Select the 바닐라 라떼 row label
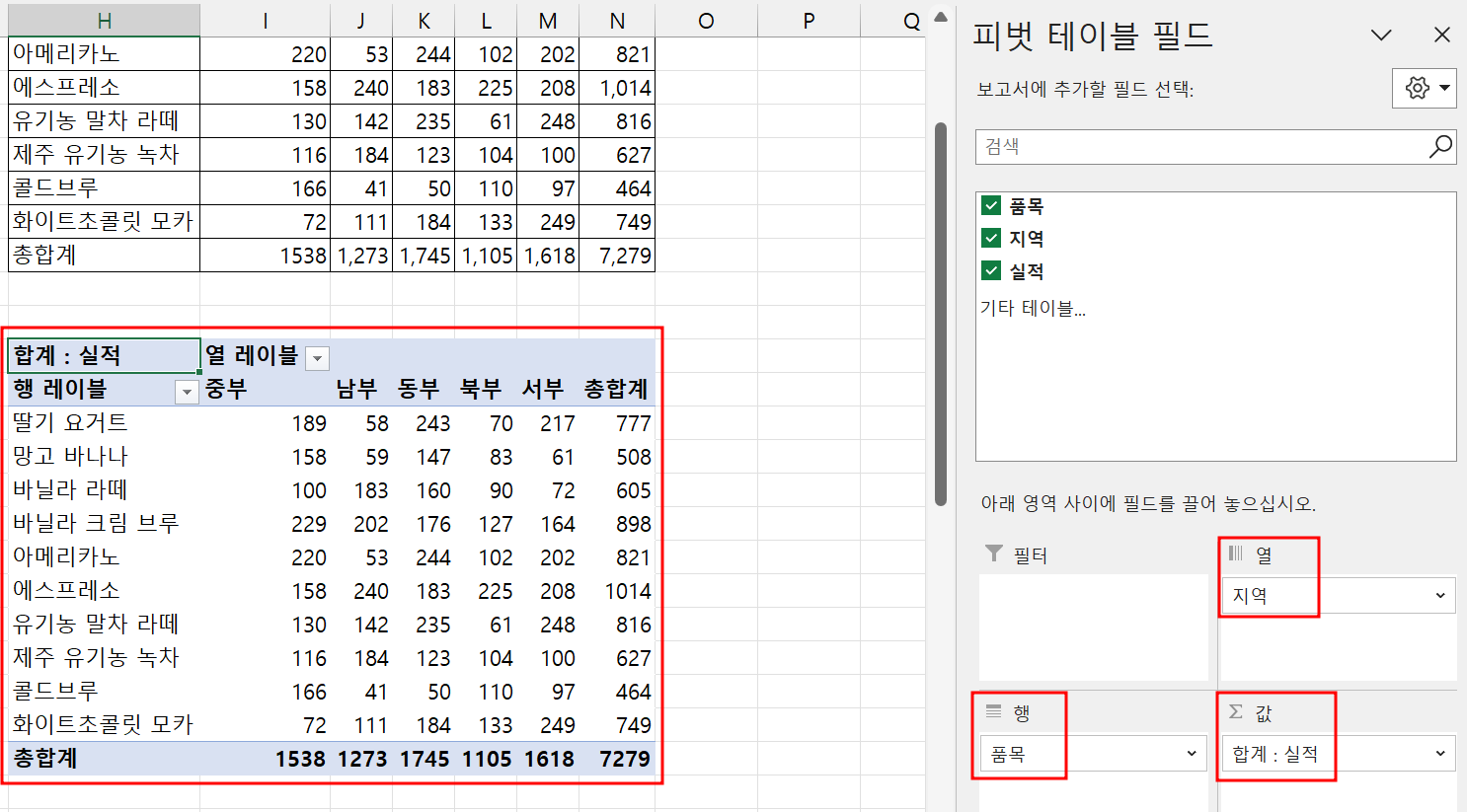 (104, 489)
